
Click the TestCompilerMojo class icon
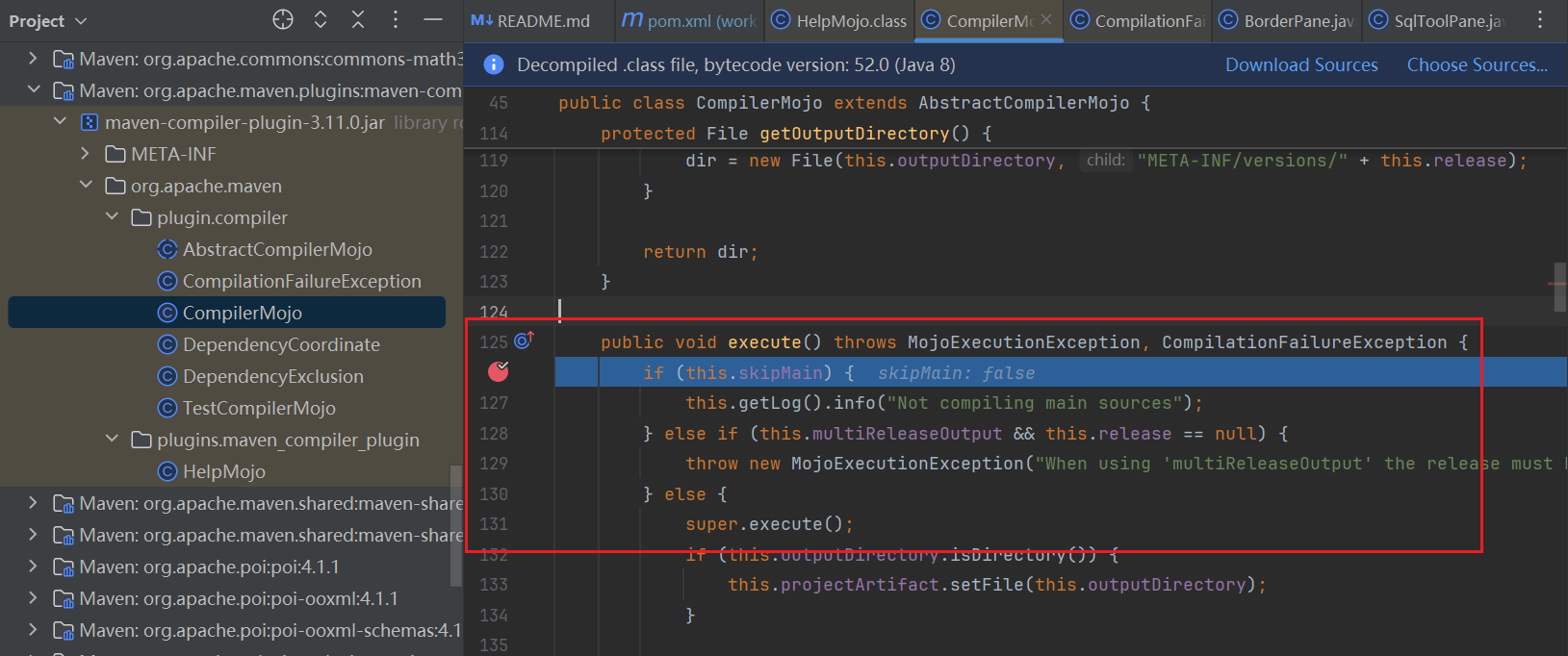tap(167, 408)
